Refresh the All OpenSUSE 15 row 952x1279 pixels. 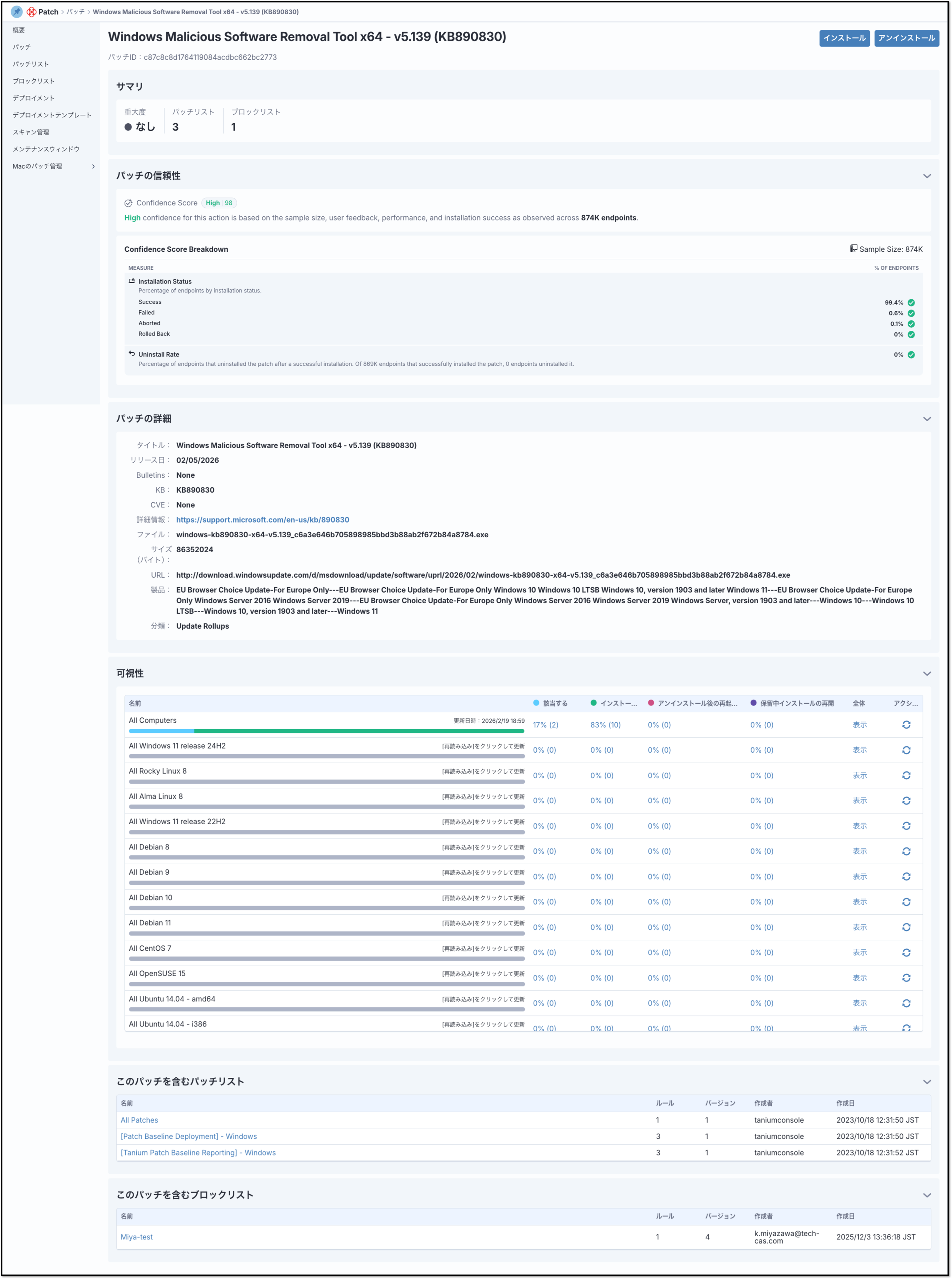coord(906,978)
